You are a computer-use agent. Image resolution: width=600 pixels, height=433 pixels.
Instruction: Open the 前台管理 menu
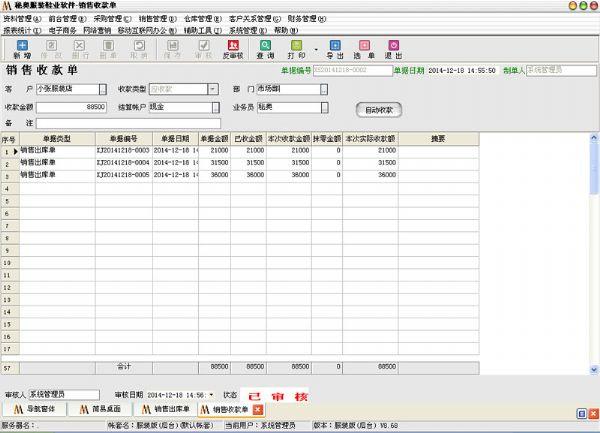[67, 19]
